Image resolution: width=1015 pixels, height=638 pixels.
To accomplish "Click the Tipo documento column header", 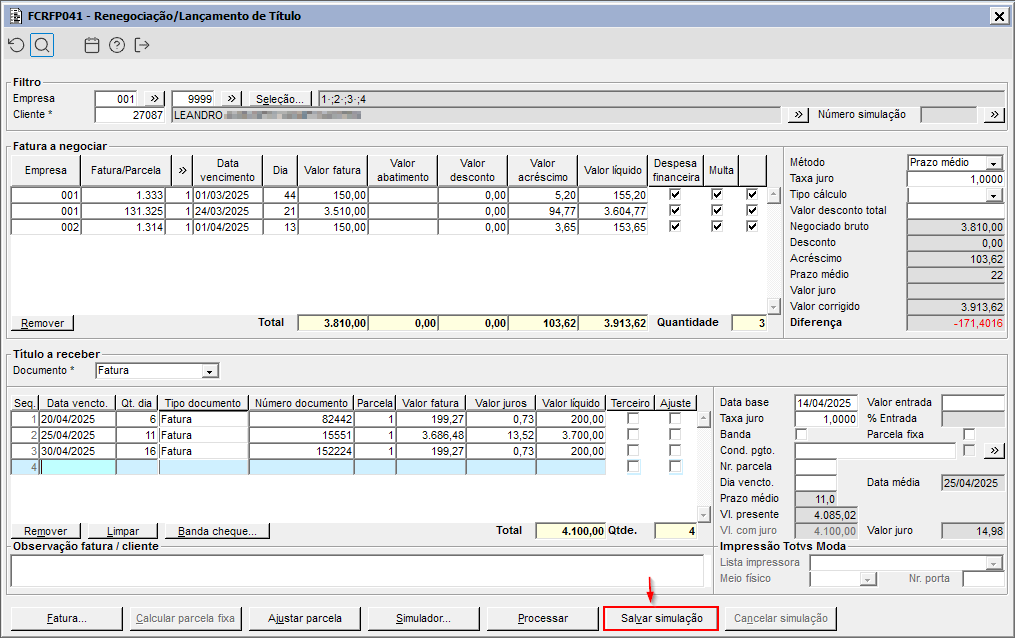I will pyautogui.click(x=204, y=403).
